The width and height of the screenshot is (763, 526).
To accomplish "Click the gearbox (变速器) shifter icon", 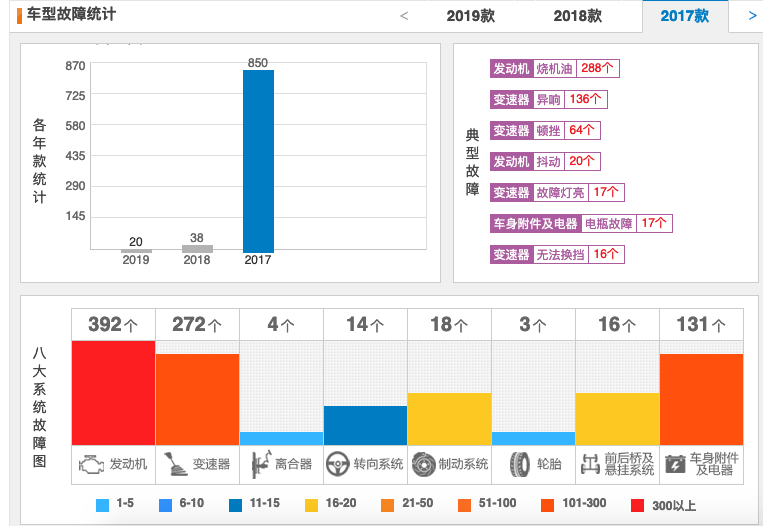I will pos(175,464).
